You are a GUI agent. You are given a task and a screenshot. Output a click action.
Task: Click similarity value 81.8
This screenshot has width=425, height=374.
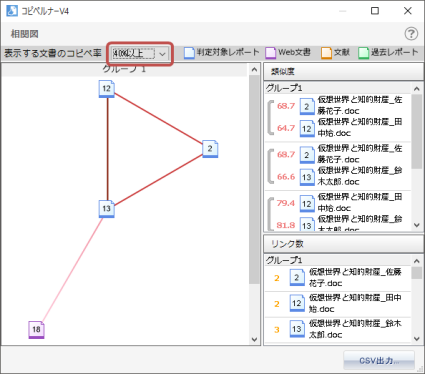(x=286, y=225)
